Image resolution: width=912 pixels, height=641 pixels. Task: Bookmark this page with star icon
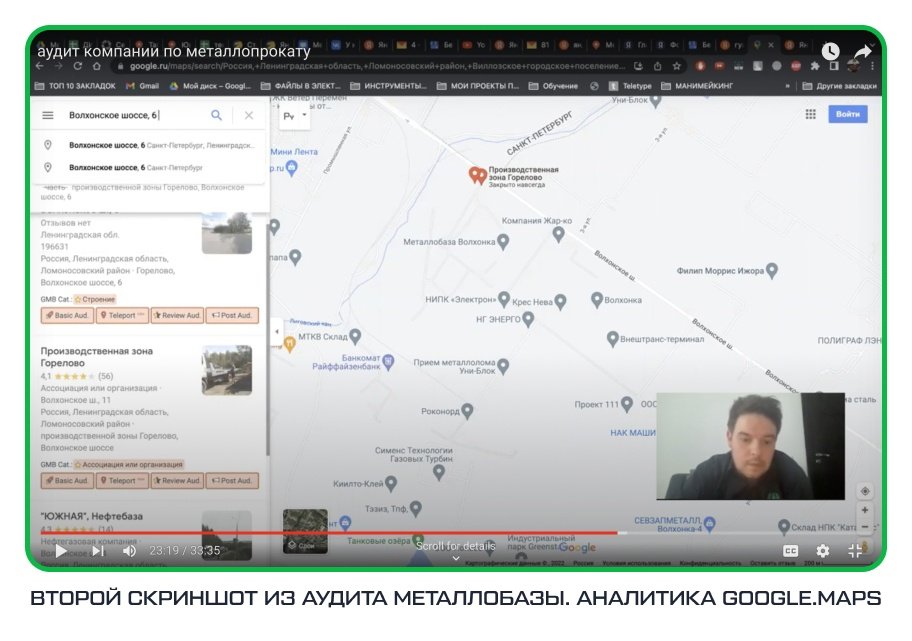pos(676,66)
